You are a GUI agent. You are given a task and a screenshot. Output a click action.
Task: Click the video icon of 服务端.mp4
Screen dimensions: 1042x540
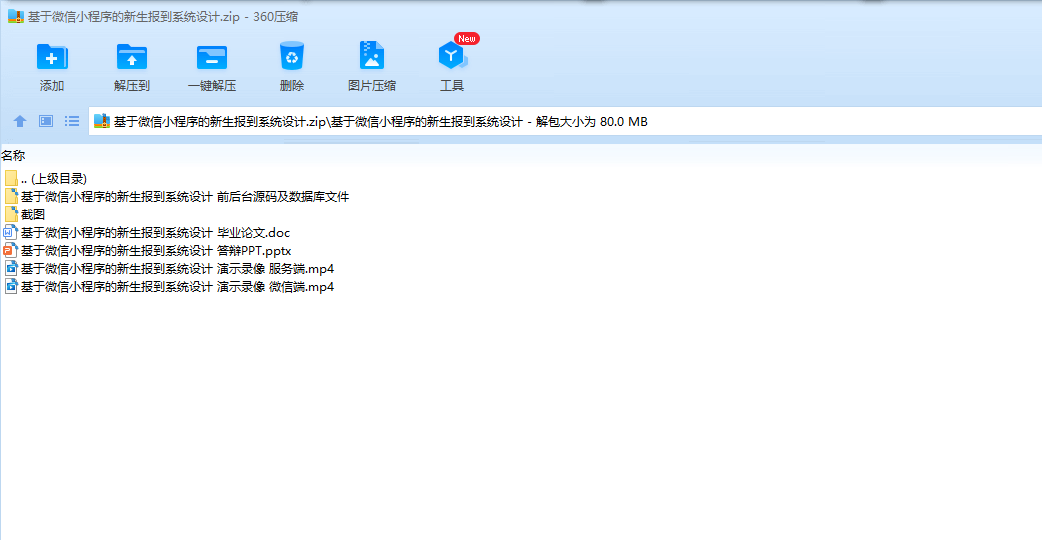pyautogui.click(x=11, y=268)
